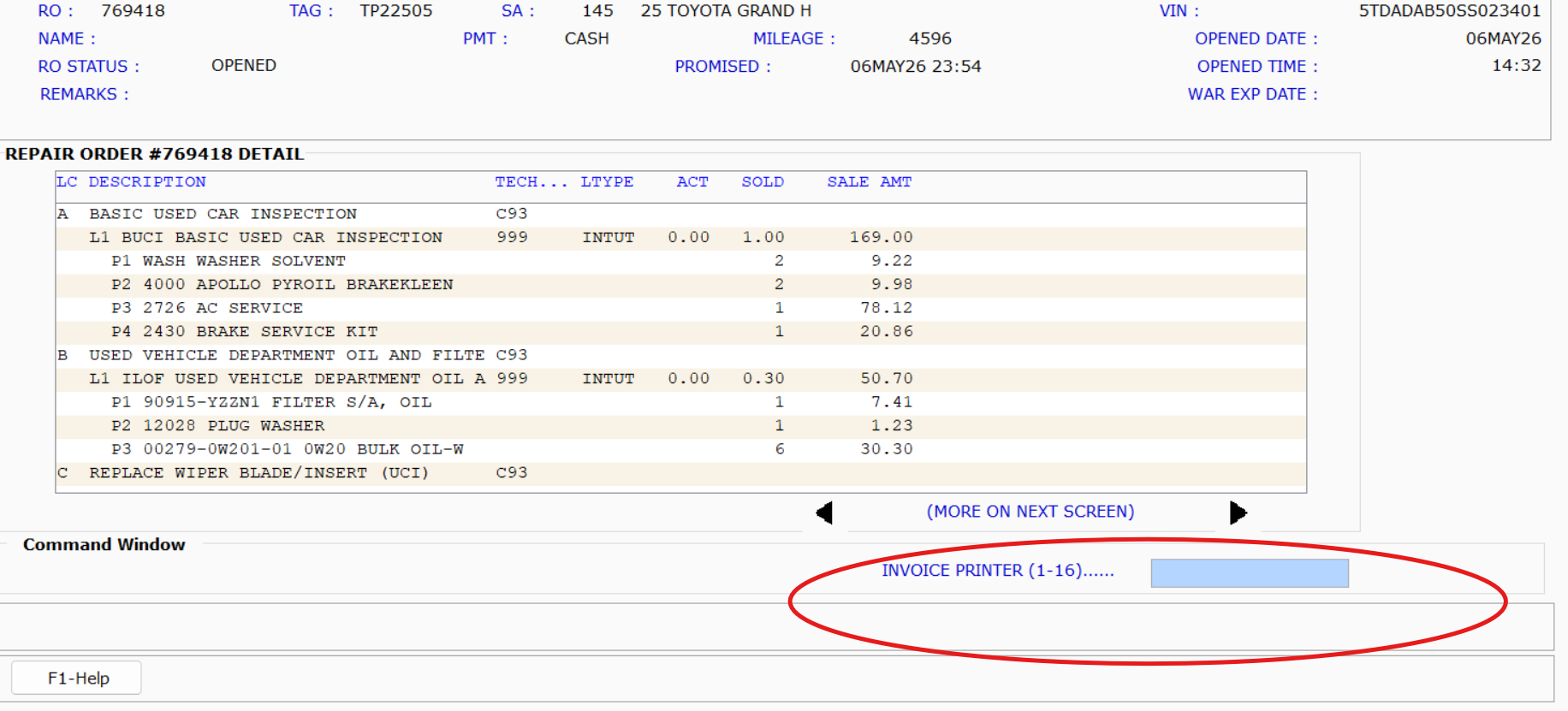Select the P2 4000 APOLLO PYROIL BRAKEKLEEN row
Screen dimensions: 1568x711
pyautogui.click(x=680, y=285)
